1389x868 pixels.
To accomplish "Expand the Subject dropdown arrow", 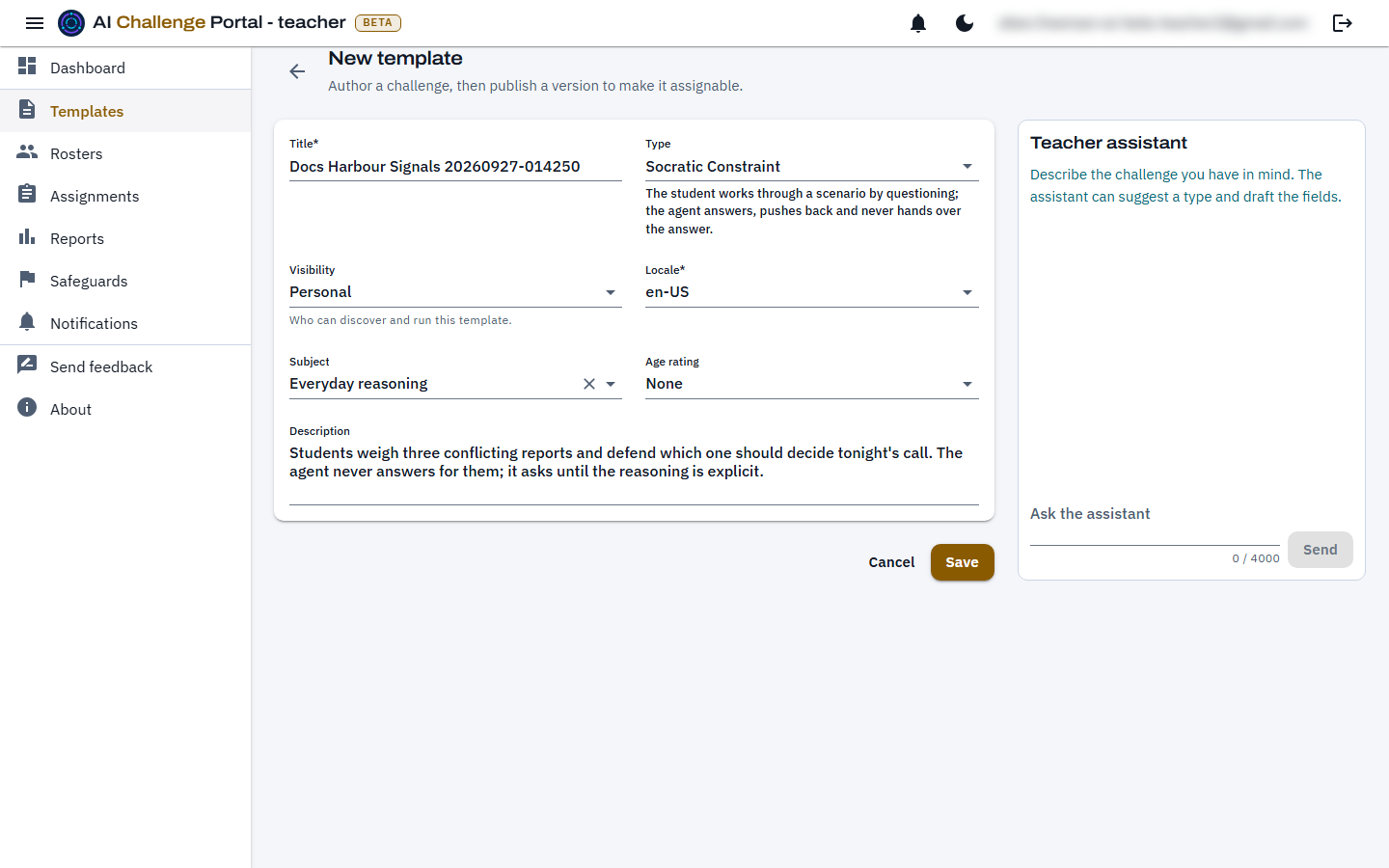I will pos(611,384).
